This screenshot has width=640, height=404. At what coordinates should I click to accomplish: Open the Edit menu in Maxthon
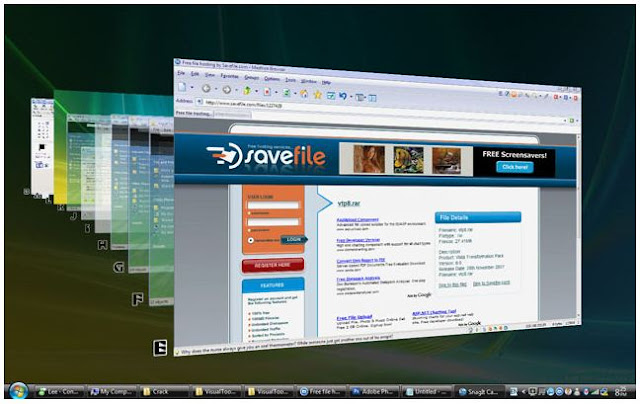pyautogui.click(x=195, y=74)
